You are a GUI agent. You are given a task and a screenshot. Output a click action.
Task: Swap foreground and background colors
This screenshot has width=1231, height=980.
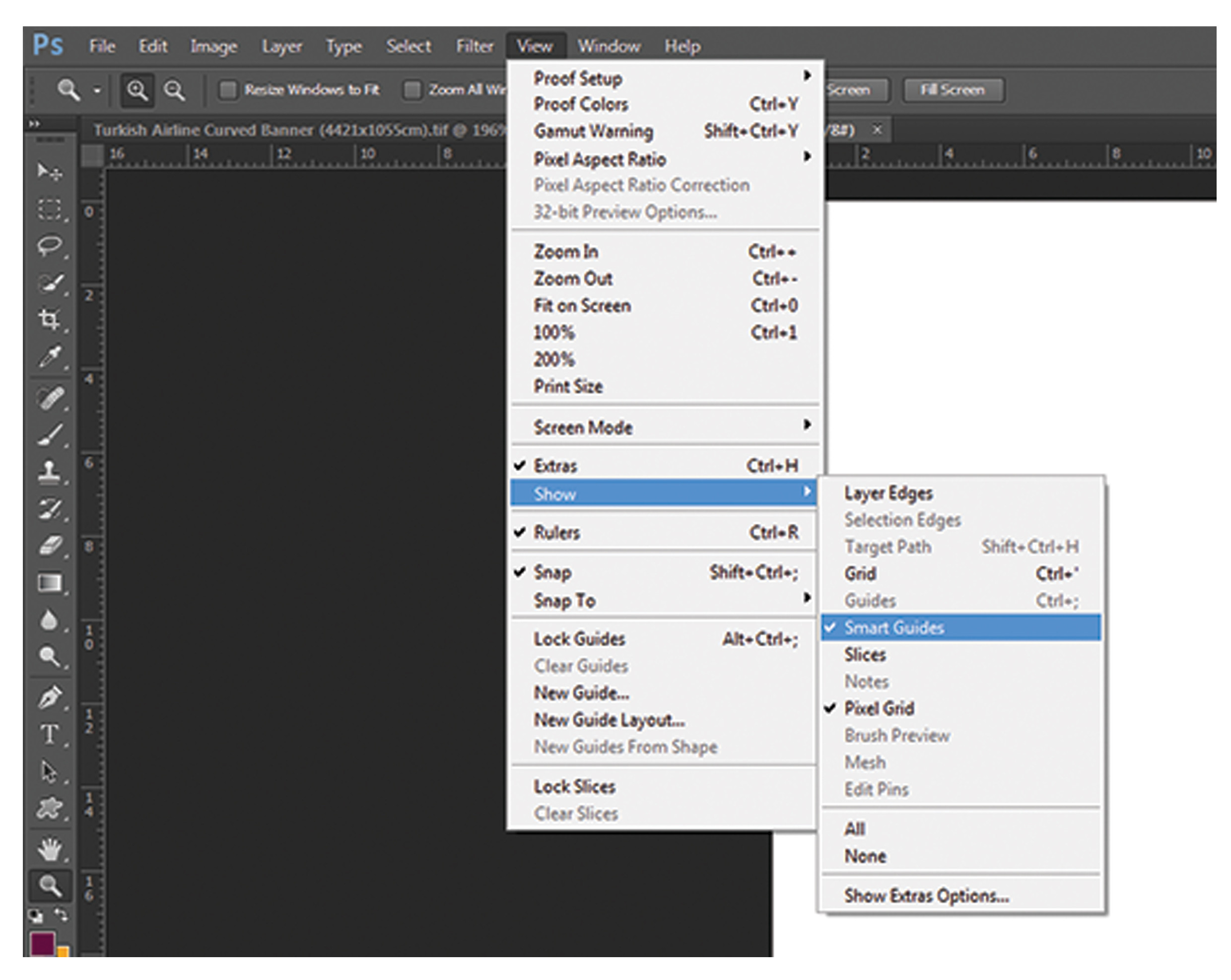tap(61, 915)
